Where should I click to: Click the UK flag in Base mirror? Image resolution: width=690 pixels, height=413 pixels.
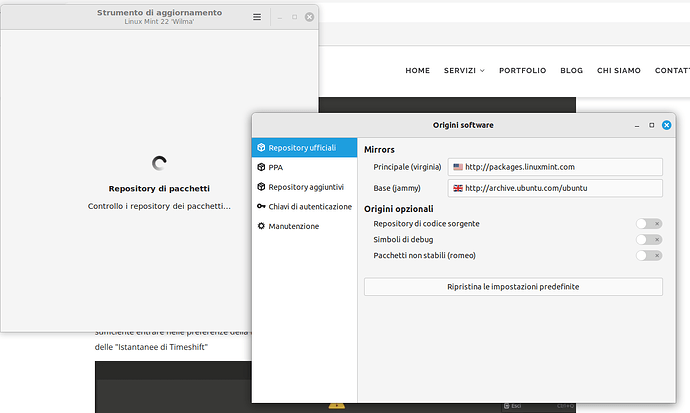point(458,188)
